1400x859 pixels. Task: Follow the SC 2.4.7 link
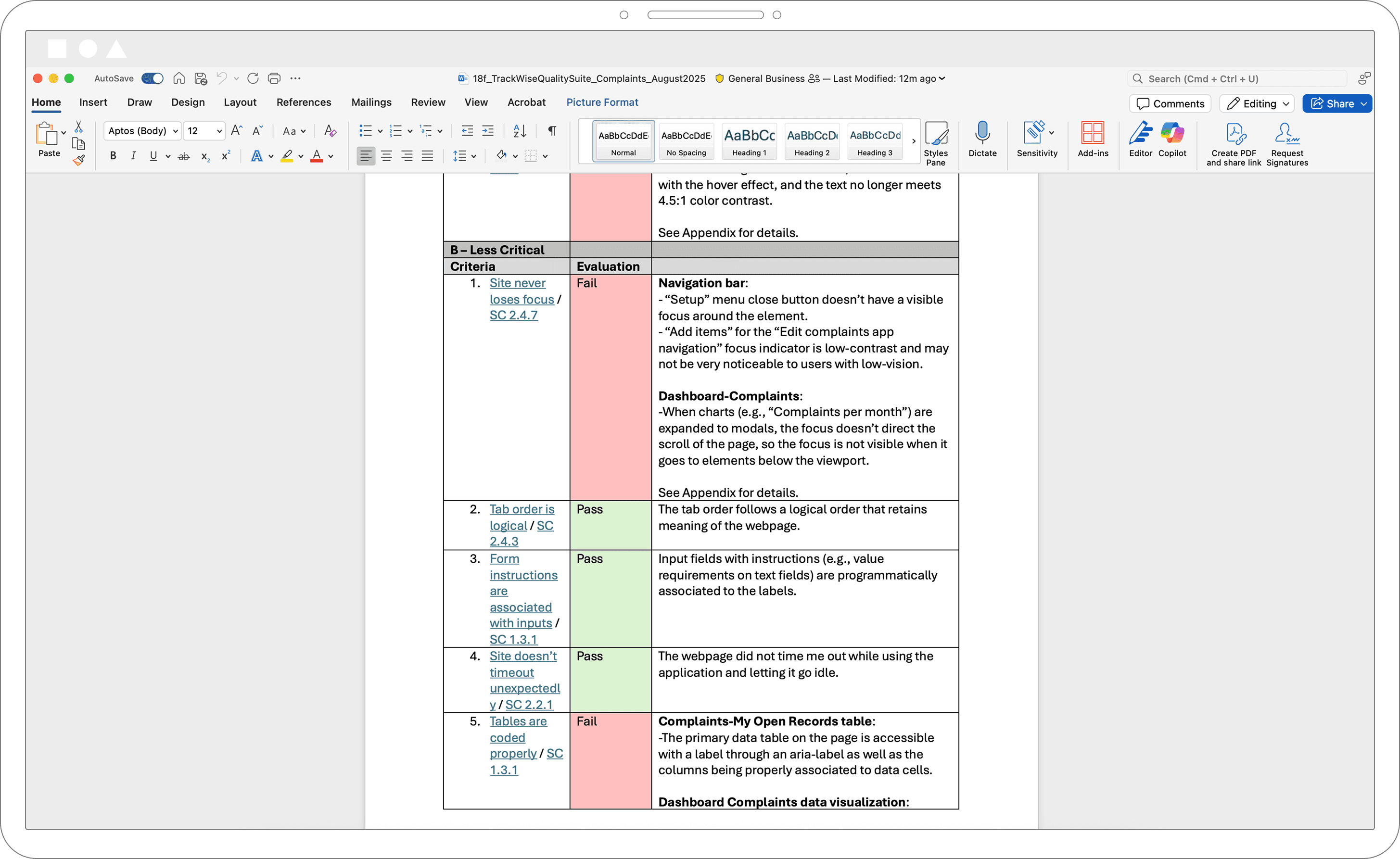513,316
